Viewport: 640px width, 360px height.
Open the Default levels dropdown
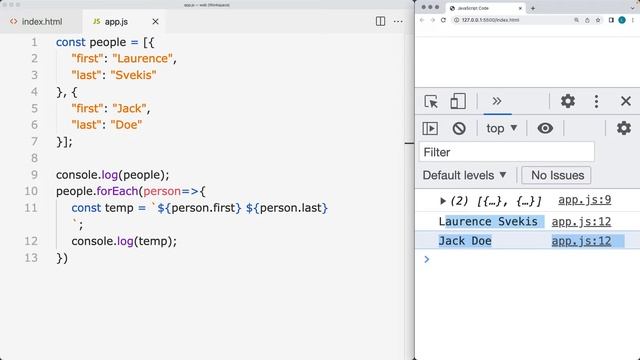pyautogui.click(x=464, y=176)
